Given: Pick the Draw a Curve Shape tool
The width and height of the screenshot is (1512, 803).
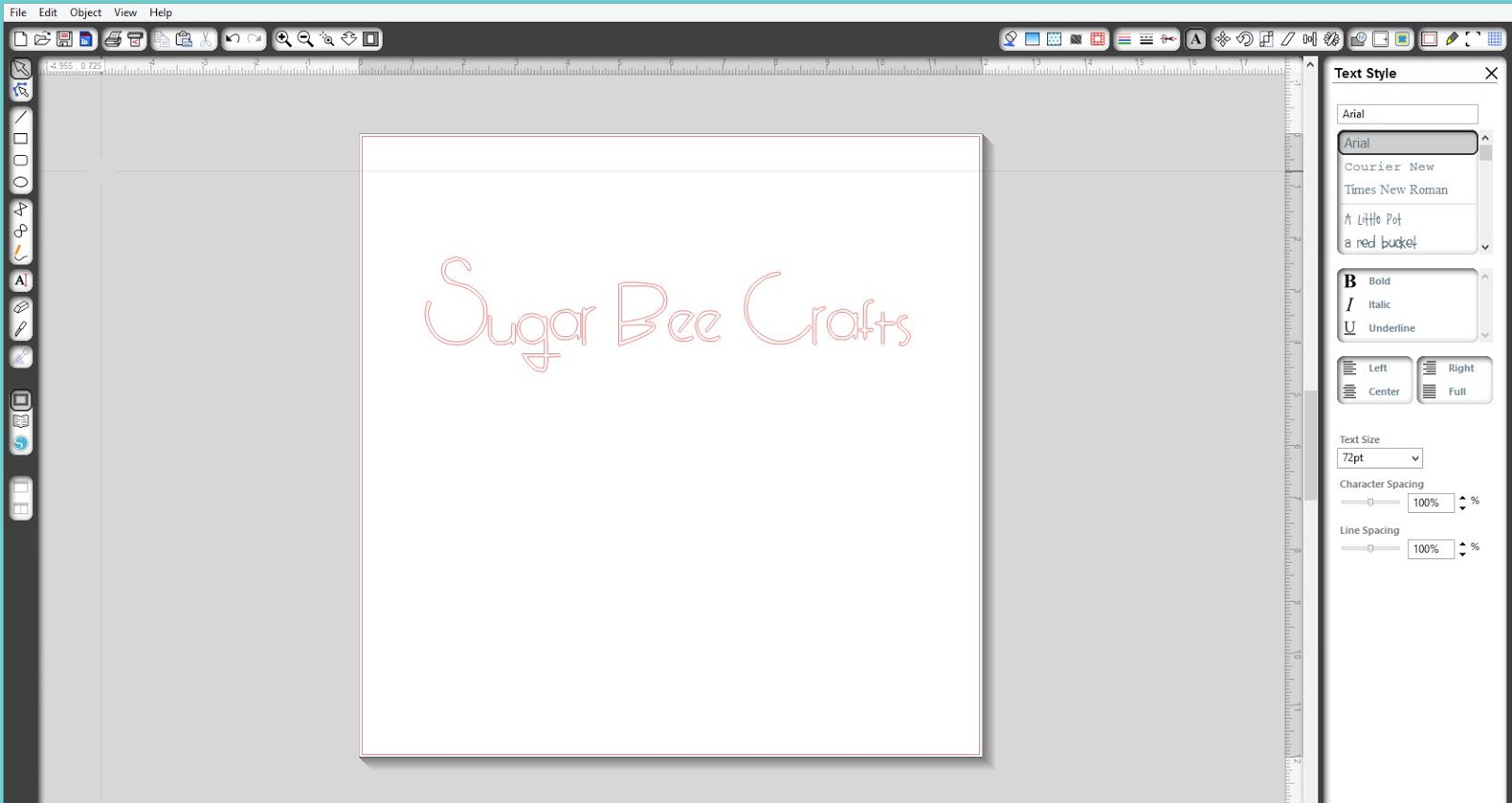Looking at the screenshot, I should tap(21, 231).
